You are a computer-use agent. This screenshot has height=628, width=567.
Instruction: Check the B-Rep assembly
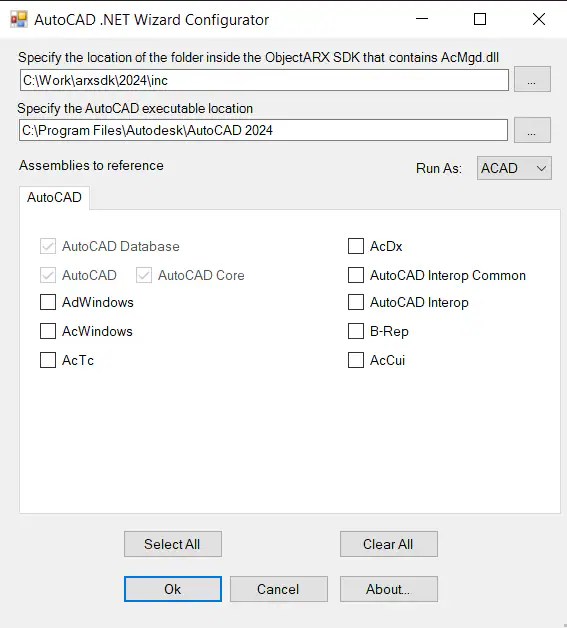(x=356, y=331)
